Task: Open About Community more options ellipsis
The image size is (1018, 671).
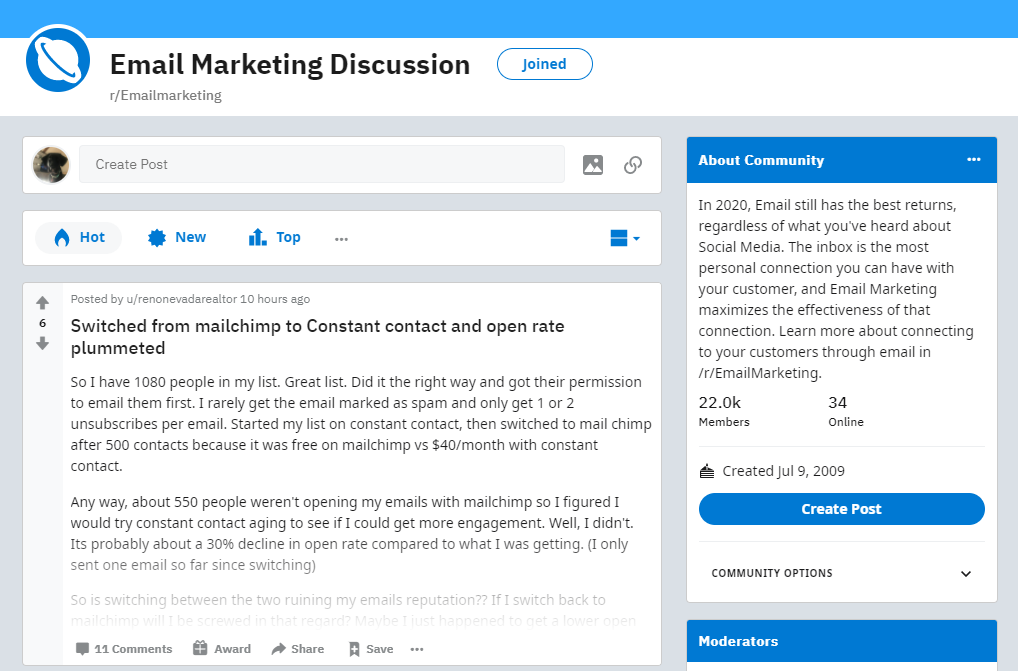Action: click(973, 160)
